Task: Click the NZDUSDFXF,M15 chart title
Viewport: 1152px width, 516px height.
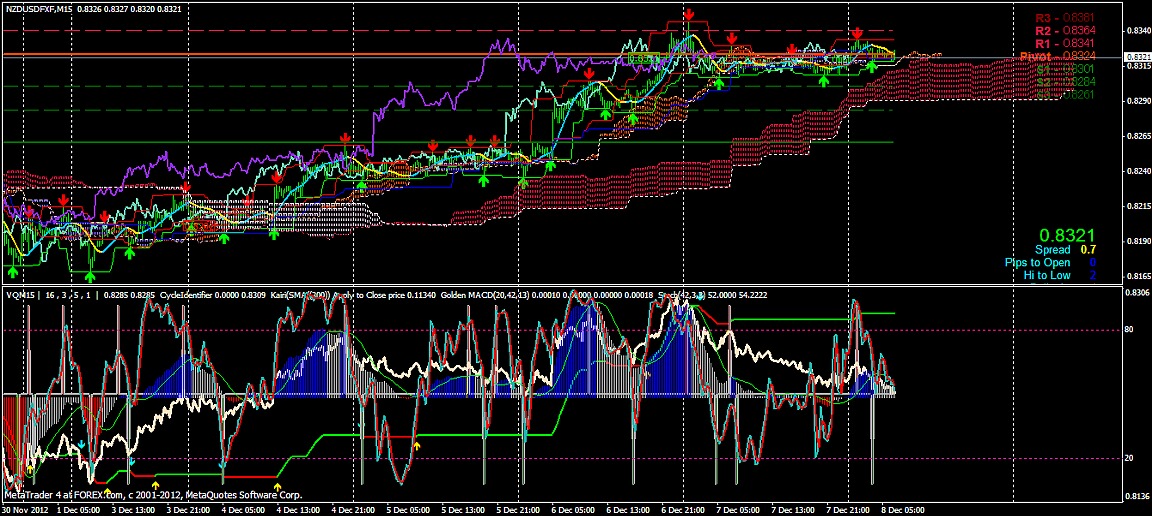Action: click(37, 8)
